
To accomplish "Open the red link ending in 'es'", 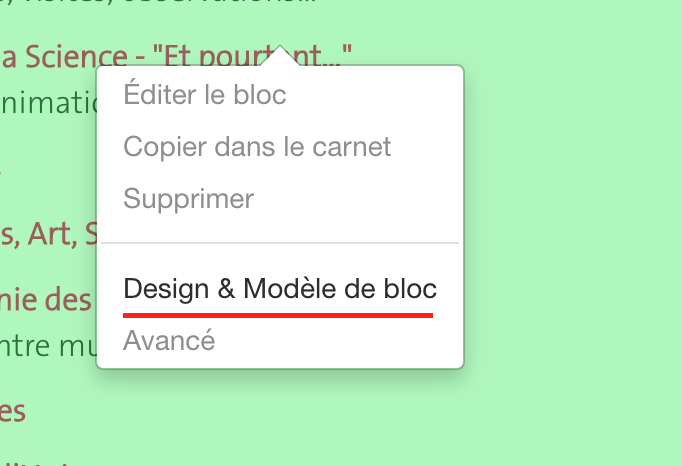I will click(13, 410).
